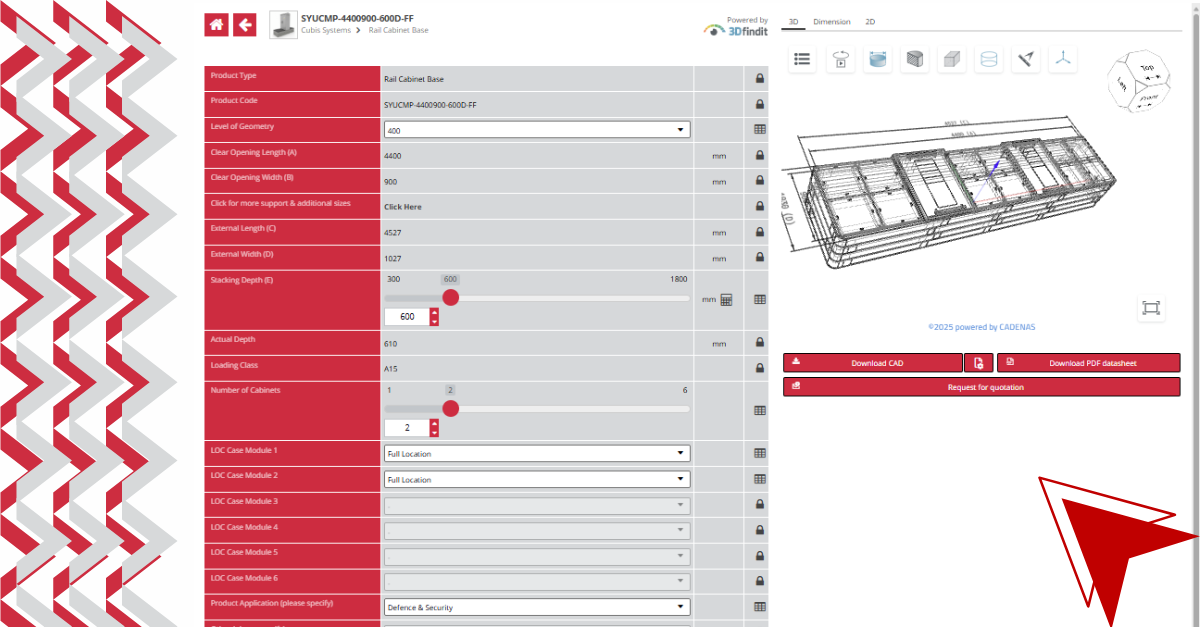Click the fullscreen viewer icon
This screenshot has width=1200, height=627.
coord(1151,309)
